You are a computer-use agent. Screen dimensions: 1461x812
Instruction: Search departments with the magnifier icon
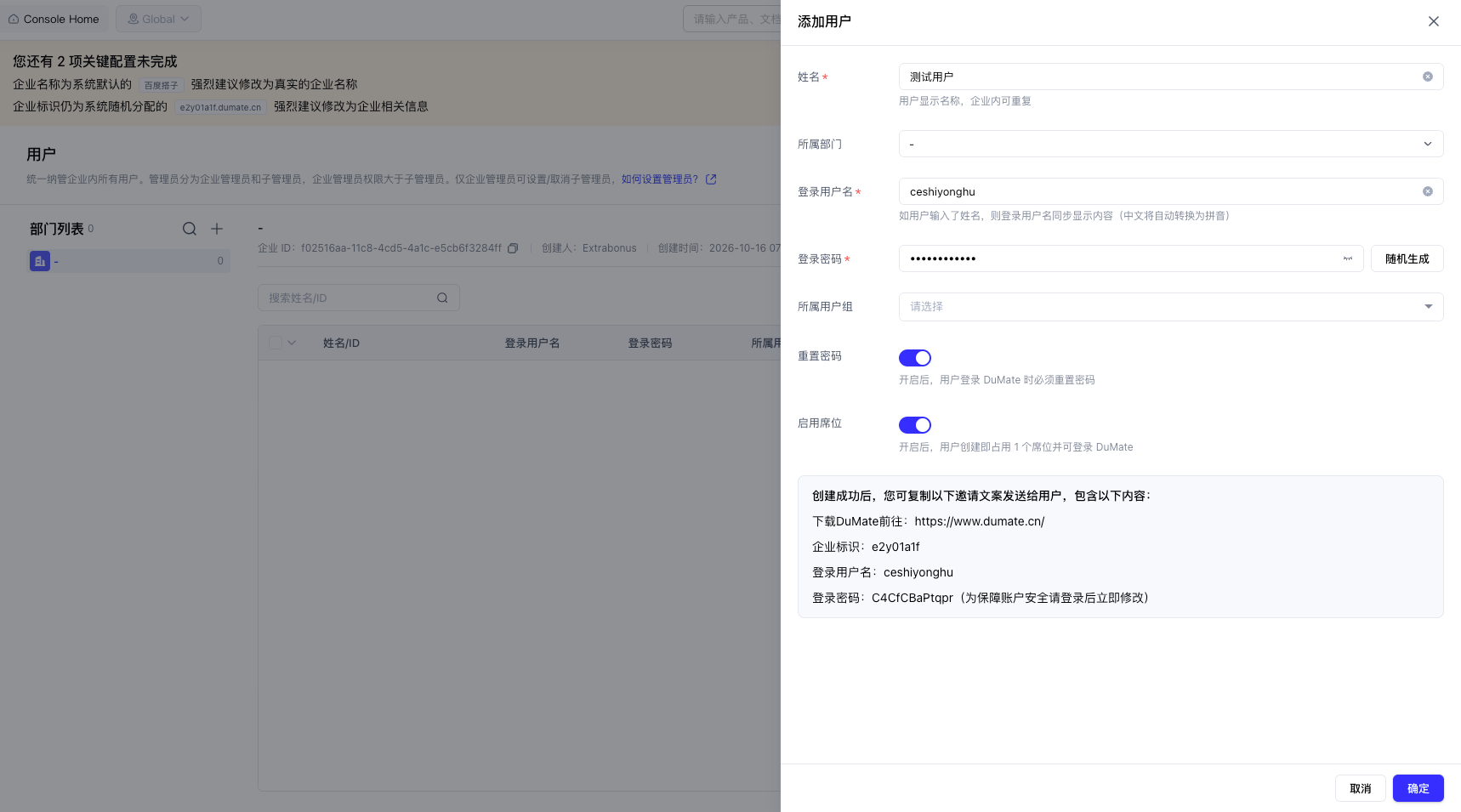[190, 229]
